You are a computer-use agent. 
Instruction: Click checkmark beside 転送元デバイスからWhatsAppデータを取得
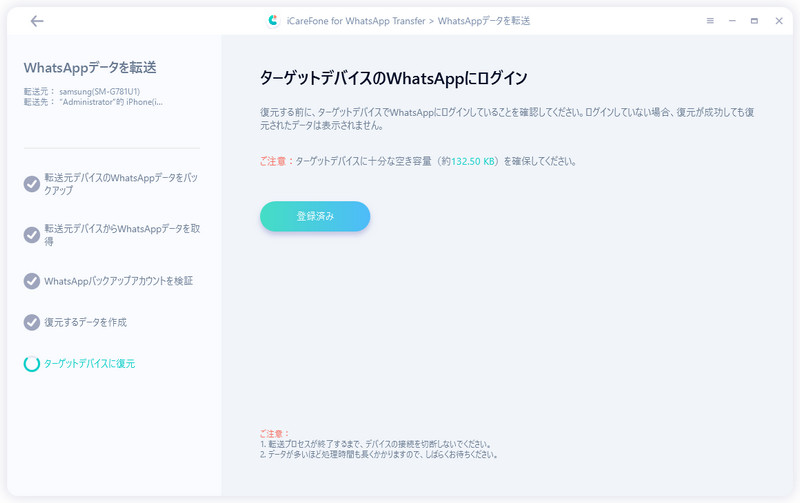point(32,235)
